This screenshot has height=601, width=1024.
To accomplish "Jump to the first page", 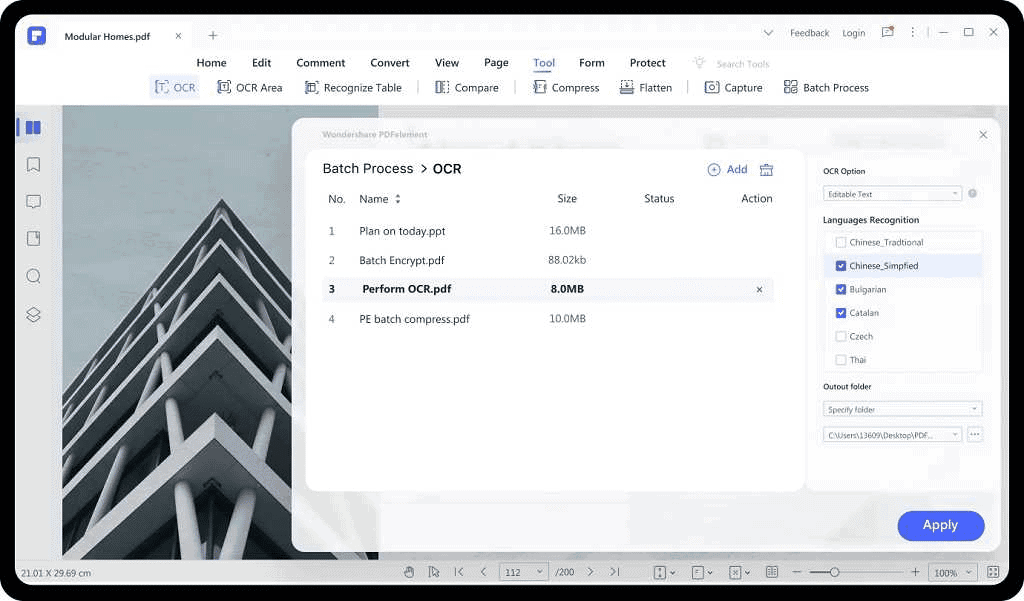I will (x=459, y=572).
